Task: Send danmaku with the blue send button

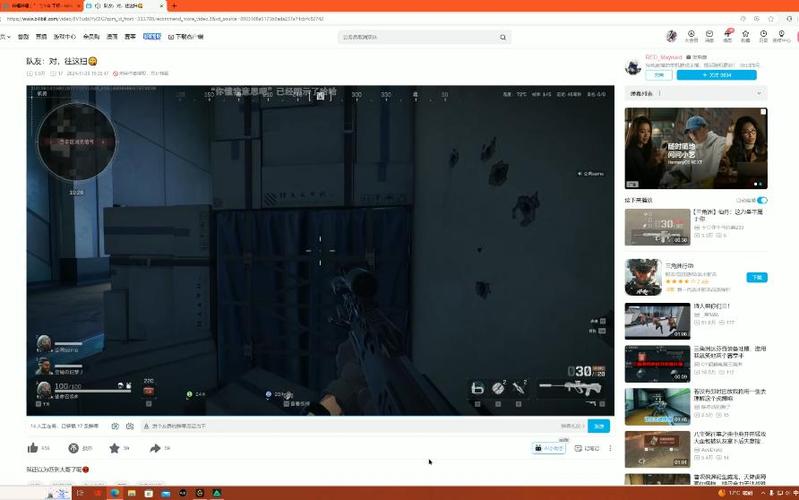Action: click(x=599, y=426)
